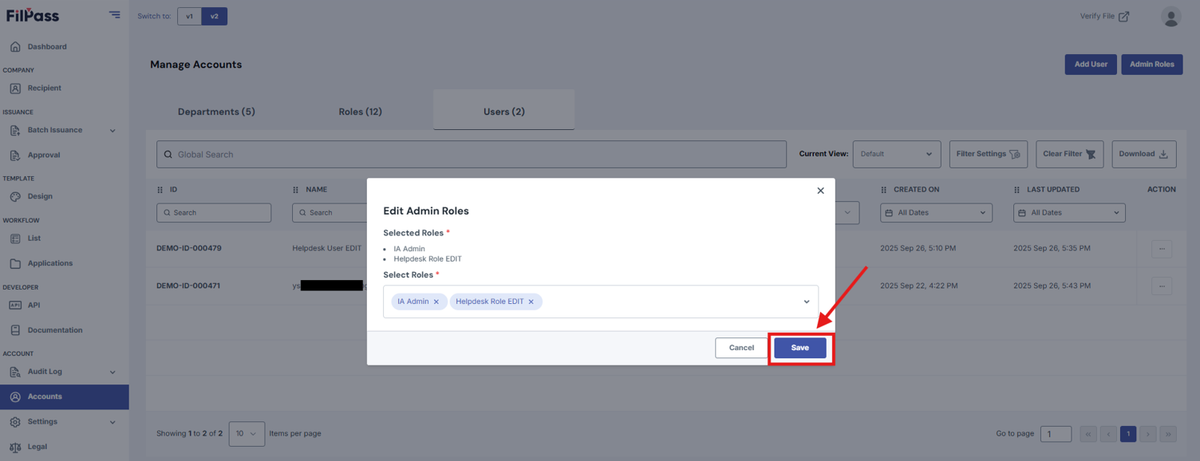Collapse the sidebar menu icon
Image resolution: width=1200 pixels, height=461 pixels.
(x=115, y=15)
